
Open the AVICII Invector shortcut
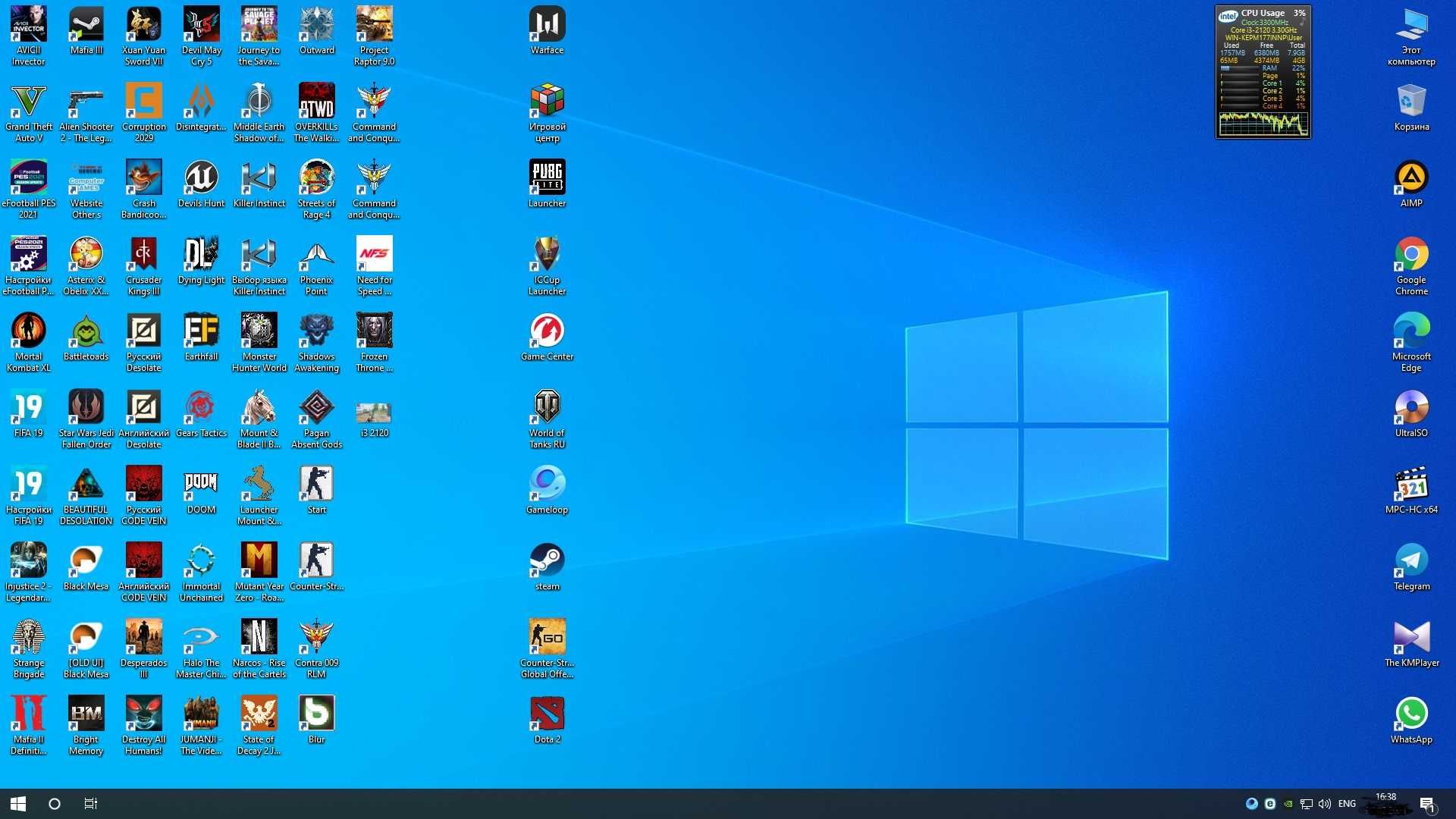tap(29, 36)
